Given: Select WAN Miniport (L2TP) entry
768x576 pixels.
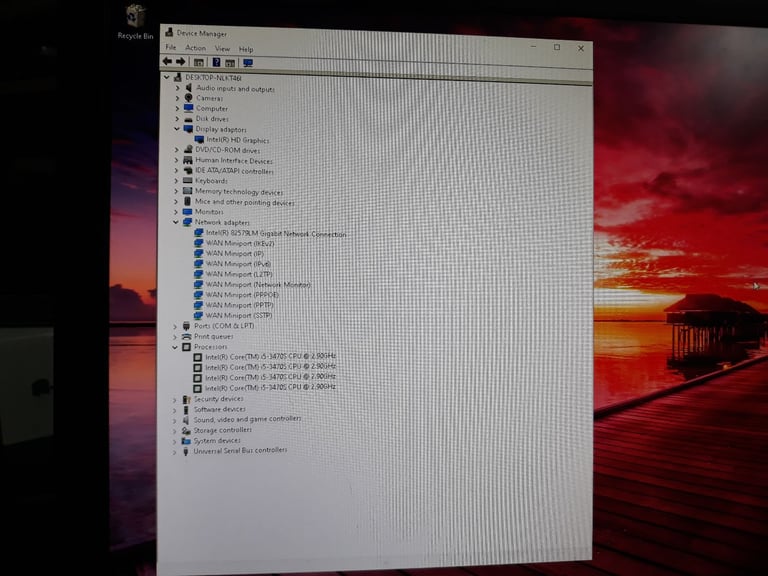Looking at the screenshot, I should (x=239, y=274).
